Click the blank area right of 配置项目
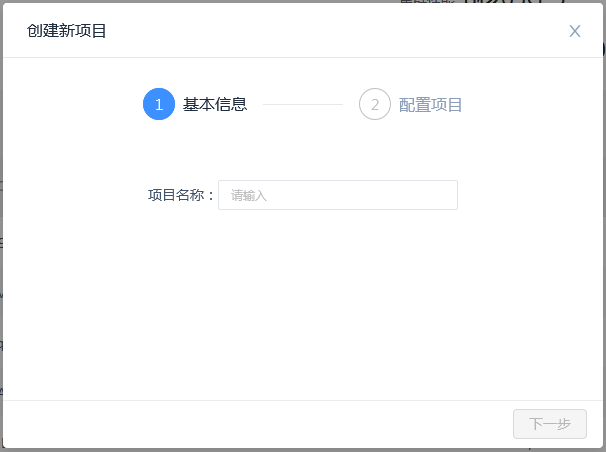This screenshot has height=452, width=606. pyautogui.click(x=530, y=104)
